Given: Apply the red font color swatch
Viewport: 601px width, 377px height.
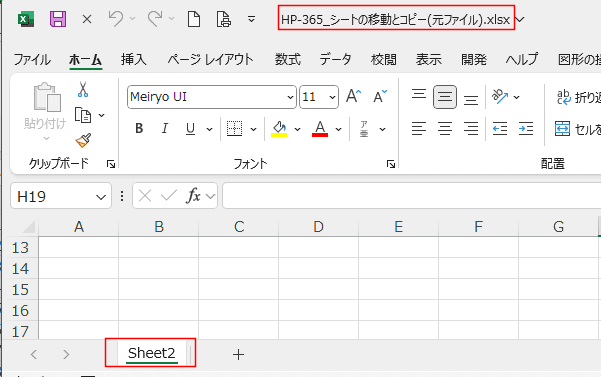Looking at the screenshot, I should pyautogui.click(x=320, y=129).
